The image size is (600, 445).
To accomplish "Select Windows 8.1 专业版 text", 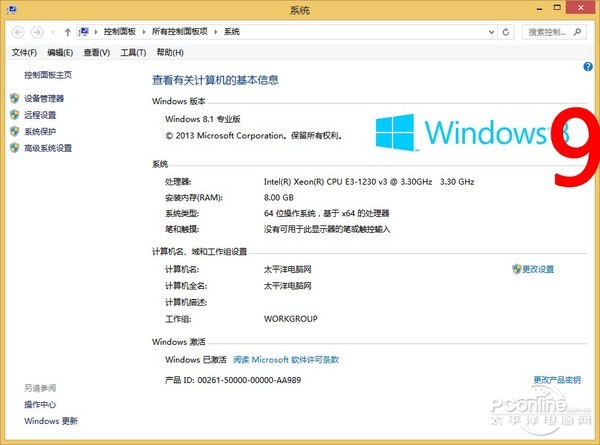I will 203,119.
